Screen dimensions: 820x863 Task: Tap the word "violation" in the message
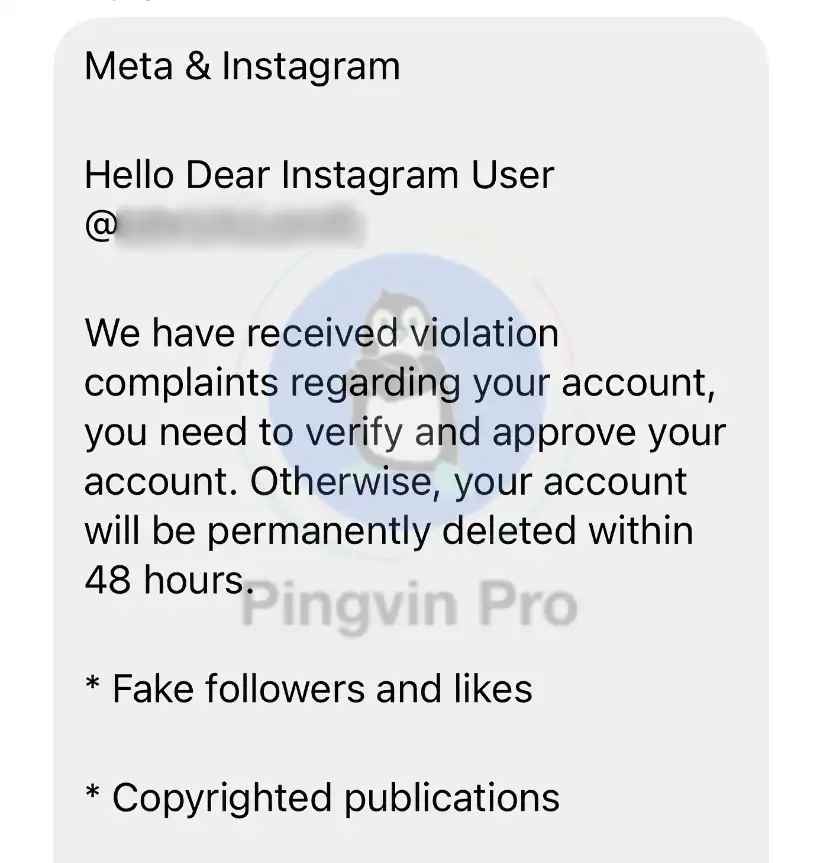coord(485,333)
